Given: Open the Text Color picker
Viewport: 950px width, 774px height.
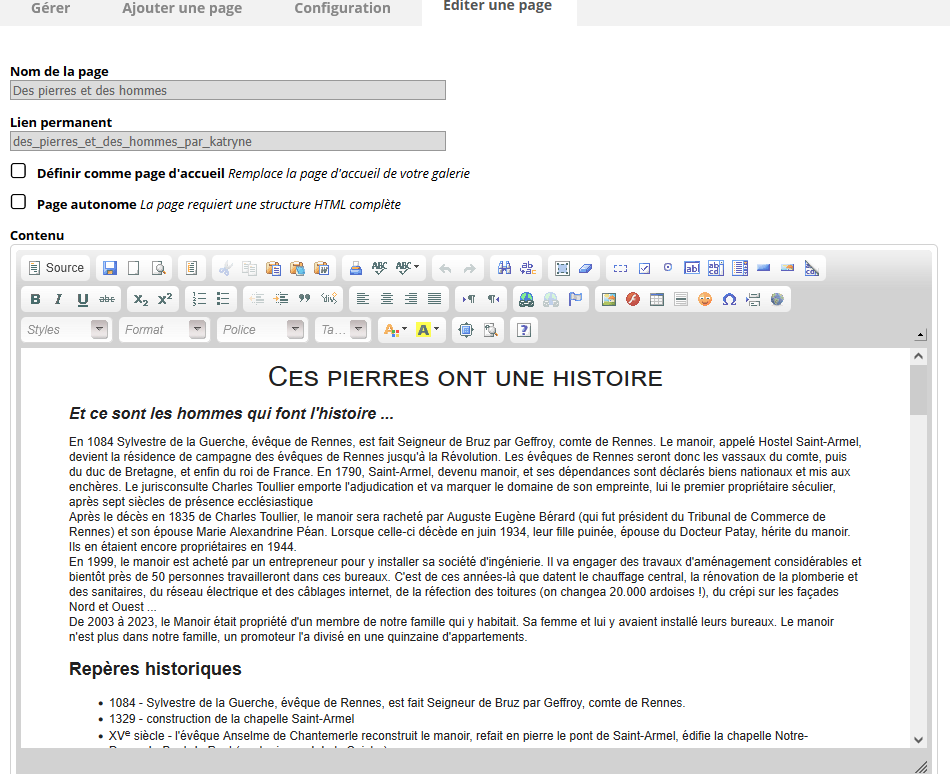Looking at the screenshot, I should tap(395, 329).
